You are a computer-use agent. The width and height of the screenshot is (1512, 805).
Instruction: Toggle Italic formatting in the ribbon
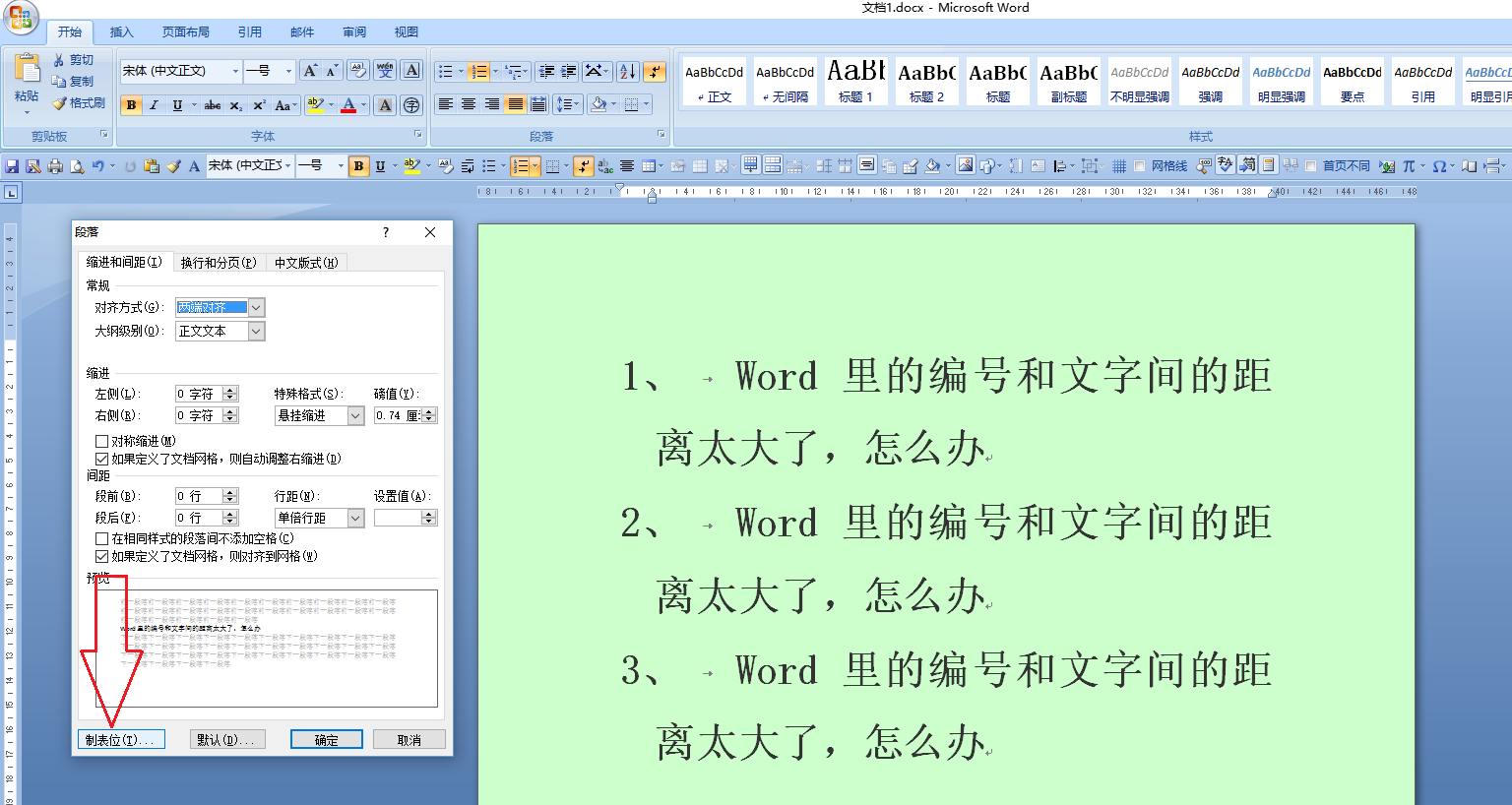[154, 105]
